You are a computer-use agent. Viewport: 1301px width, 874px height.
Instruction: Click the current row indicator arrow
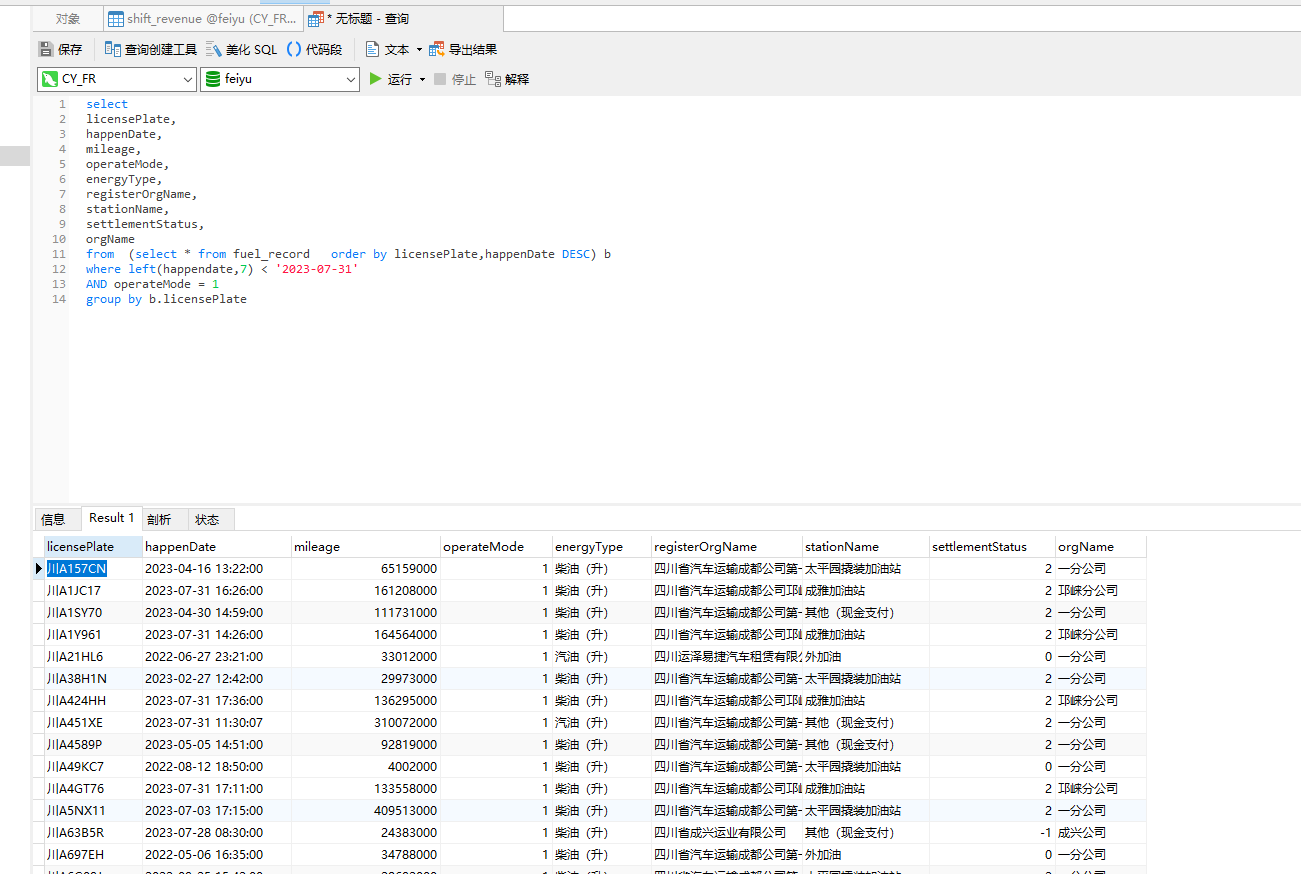pyautogui.click(x=38, y=568)
